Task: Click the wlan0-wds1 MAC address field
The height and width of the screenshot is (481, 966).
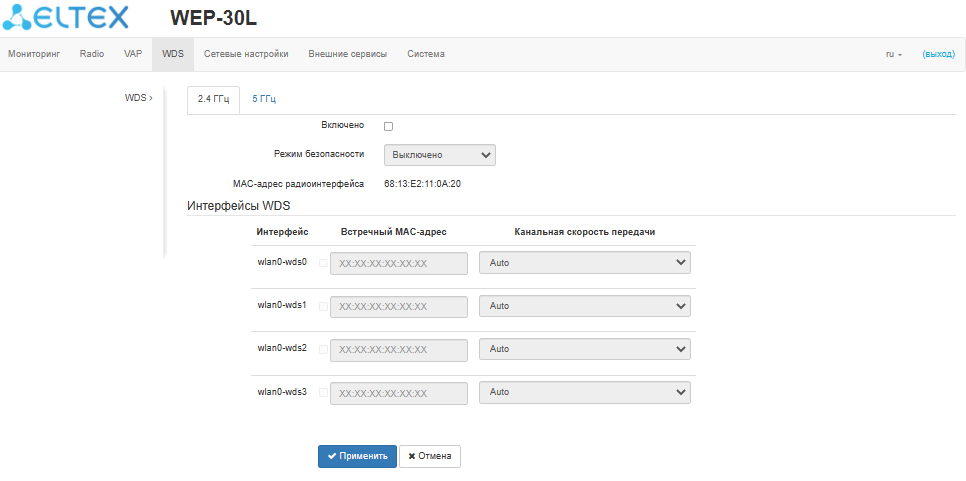Action: coord(399,306)
